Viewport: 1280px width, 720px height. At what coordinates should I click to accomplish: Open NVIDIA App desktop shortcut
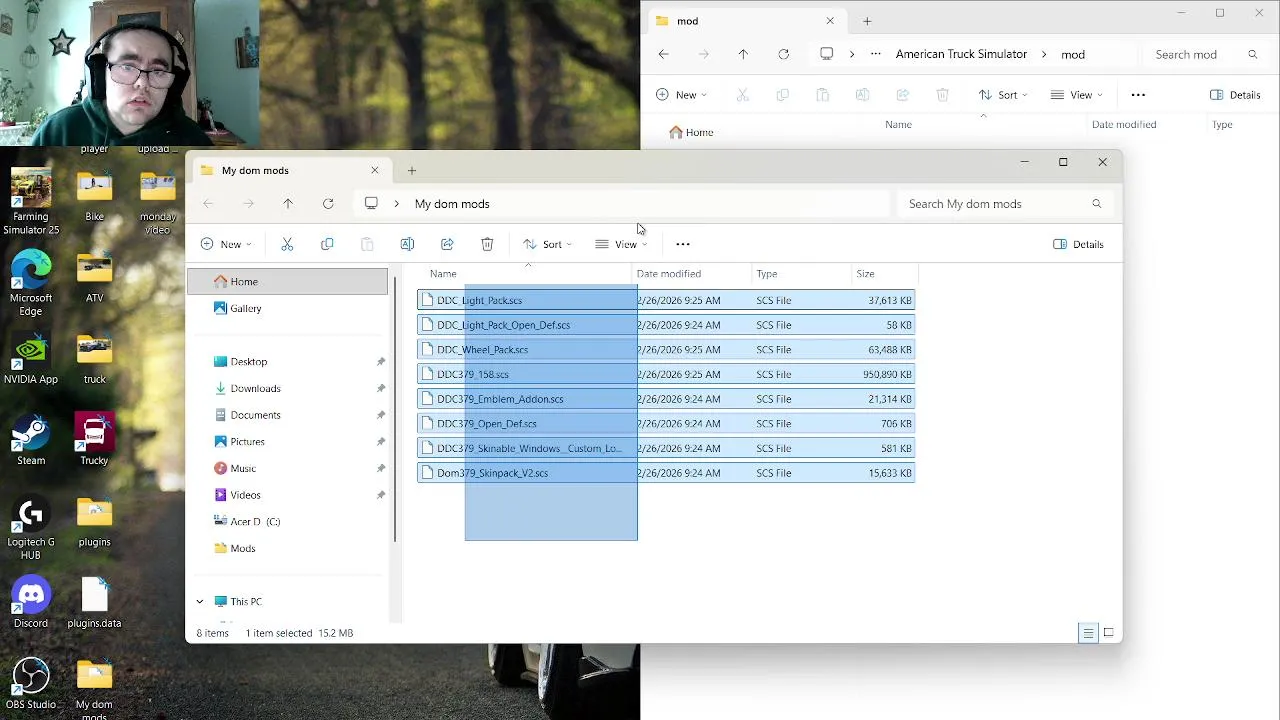(x=31, y=358)
